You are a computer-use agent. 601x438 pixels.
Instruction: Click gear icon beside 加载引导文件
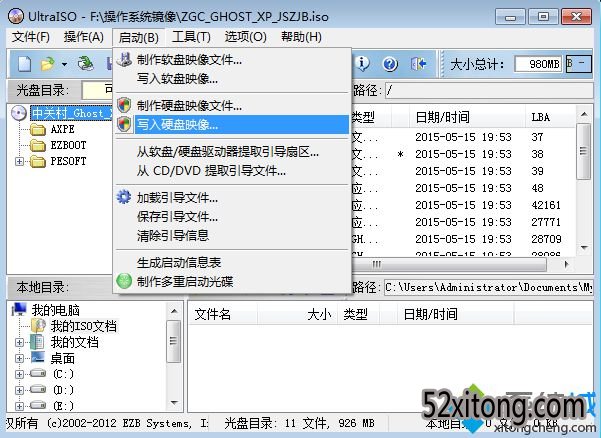(124, 197)
